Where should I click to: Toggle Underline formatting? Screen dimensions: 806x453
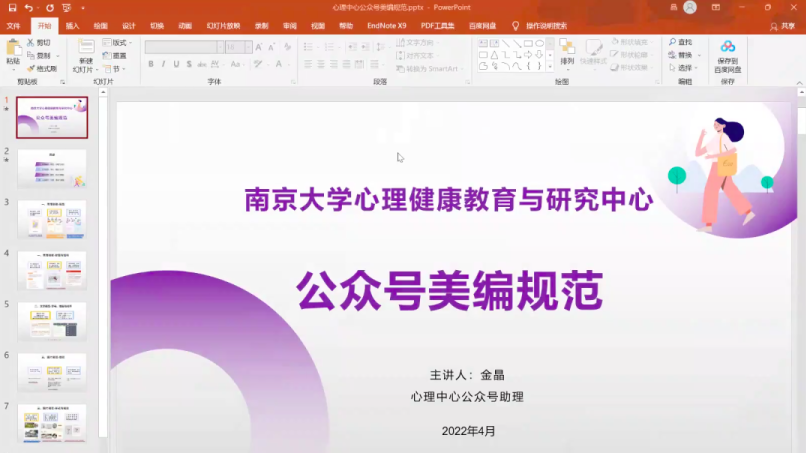(176, 64)
